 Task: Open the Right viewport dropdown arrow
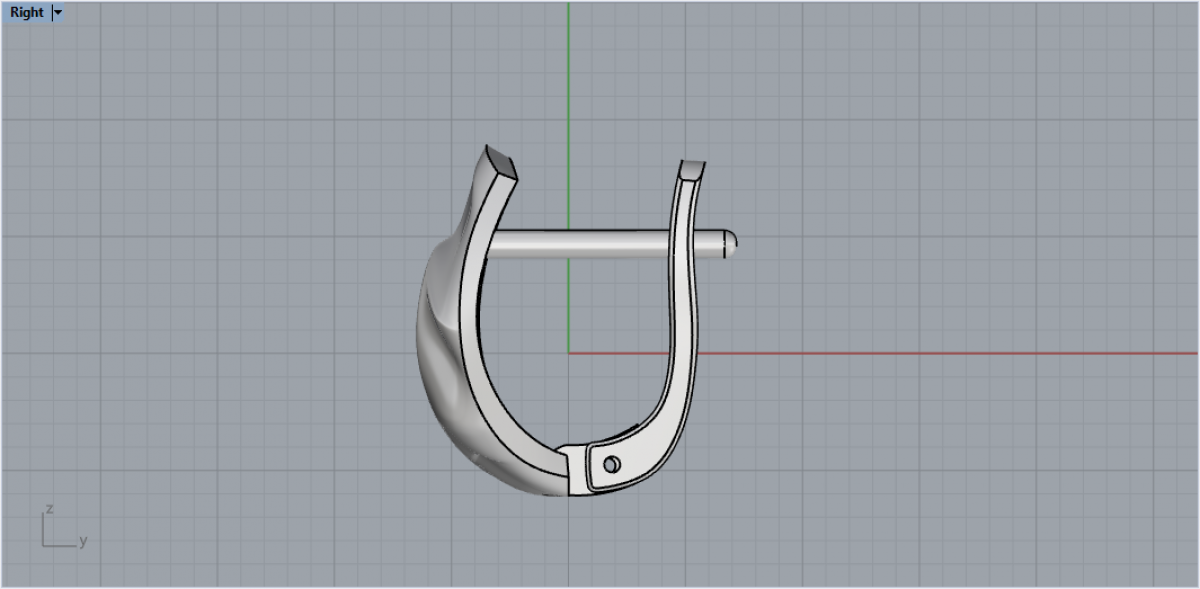pos(57,13)
